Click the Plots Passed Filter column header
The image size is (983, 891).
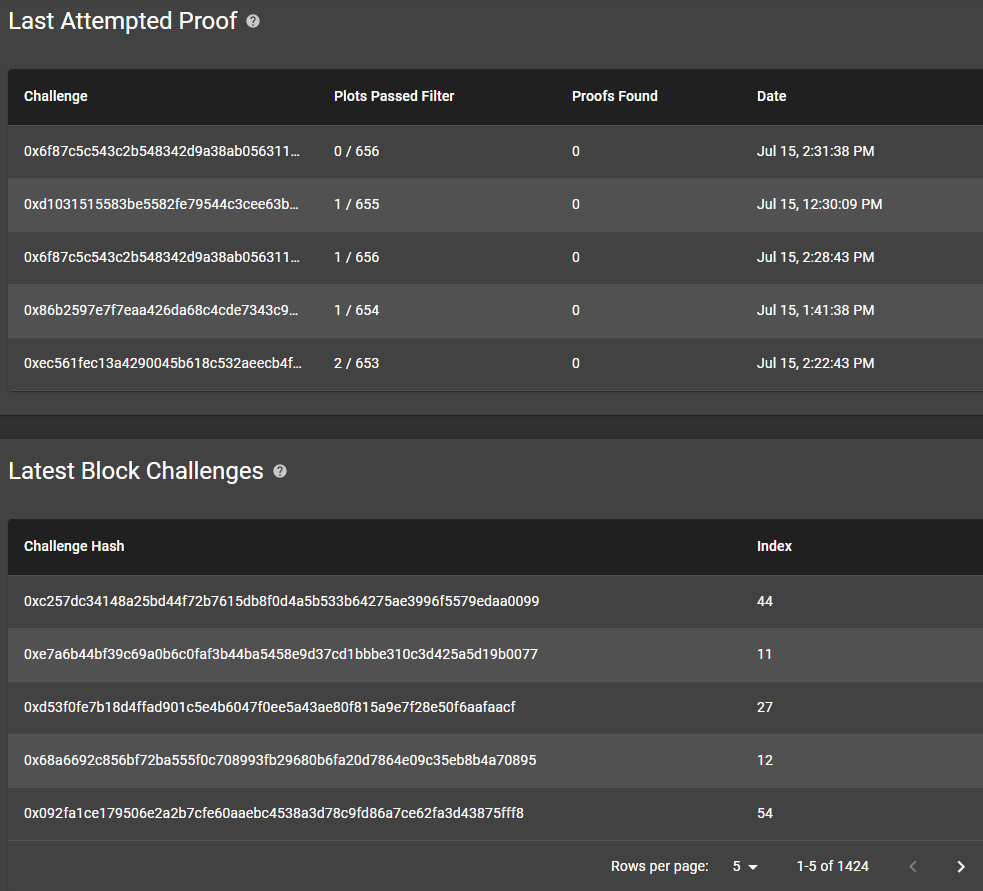coord(394,96)
